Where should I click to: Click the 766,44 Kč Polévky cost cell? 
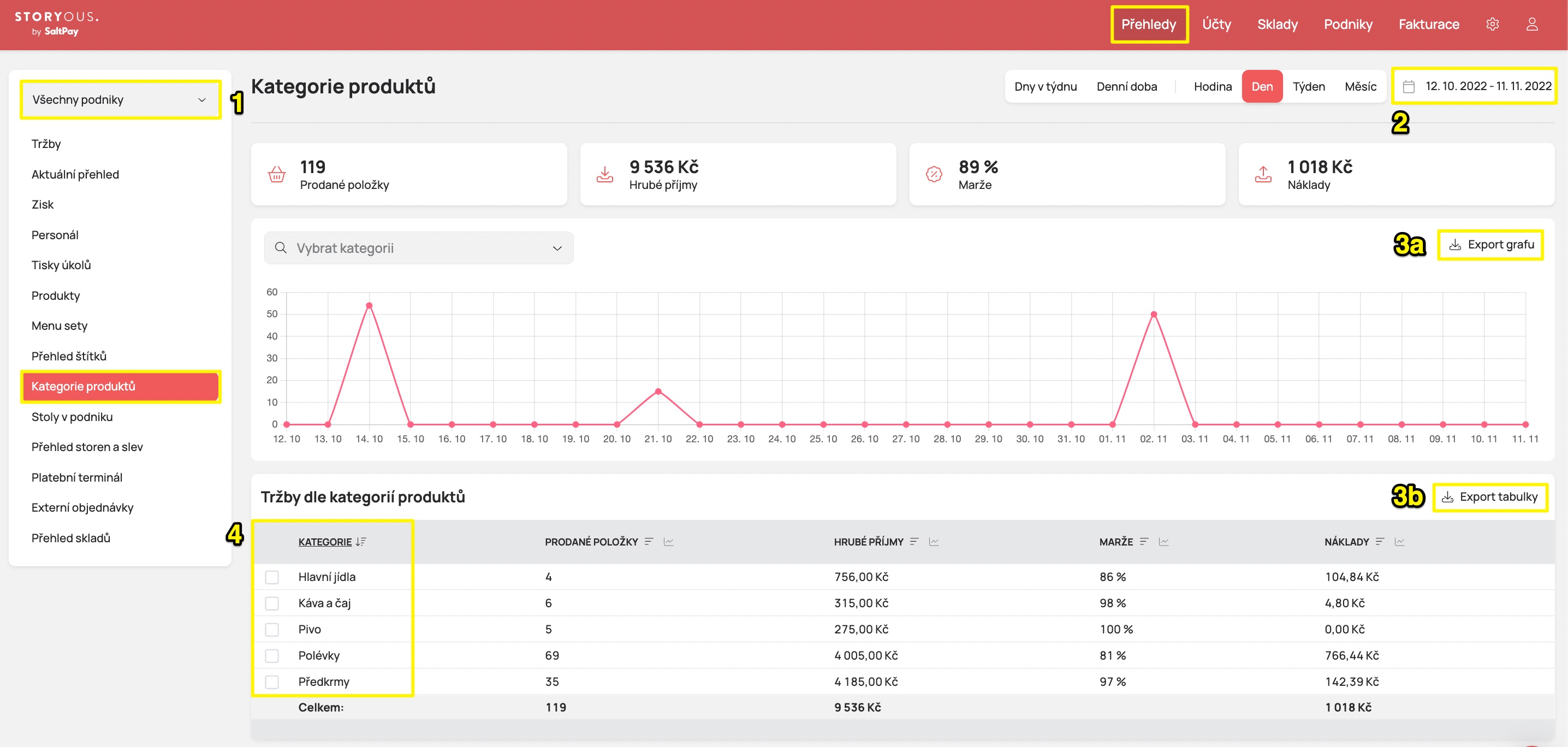pos(1351,655)
